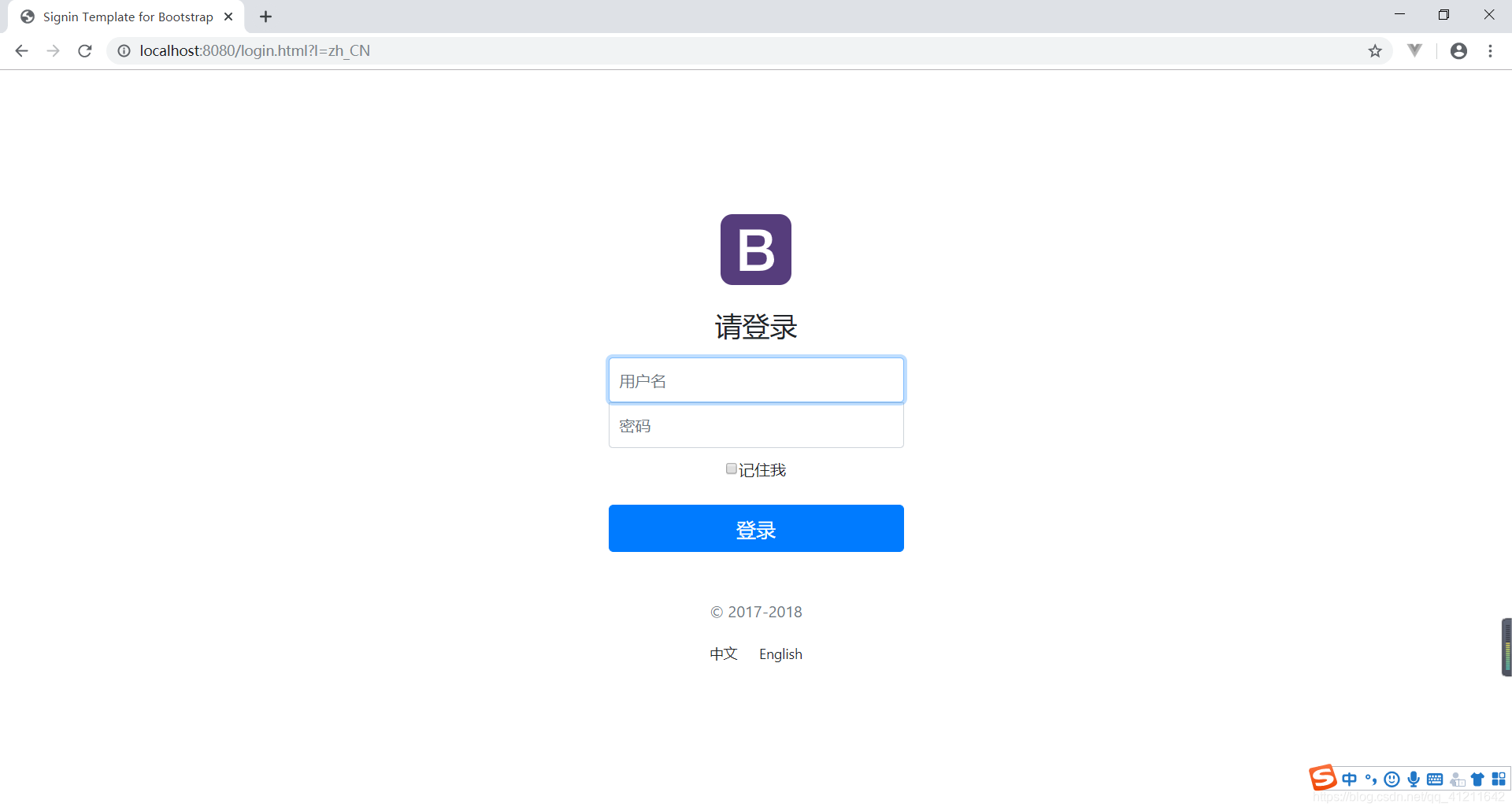Switch language to English

click(x=780, y=654)
